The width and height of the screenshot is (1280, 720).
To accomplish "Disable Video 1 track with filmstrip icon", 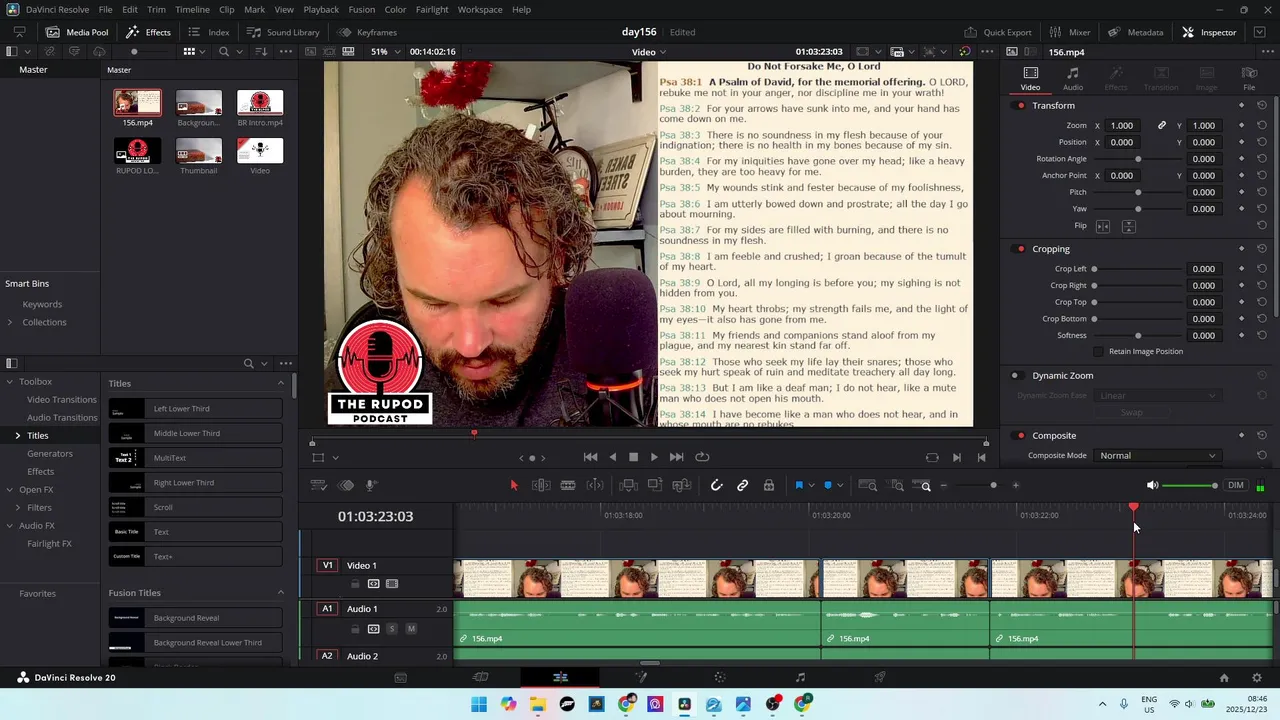I will coord(392,584).
